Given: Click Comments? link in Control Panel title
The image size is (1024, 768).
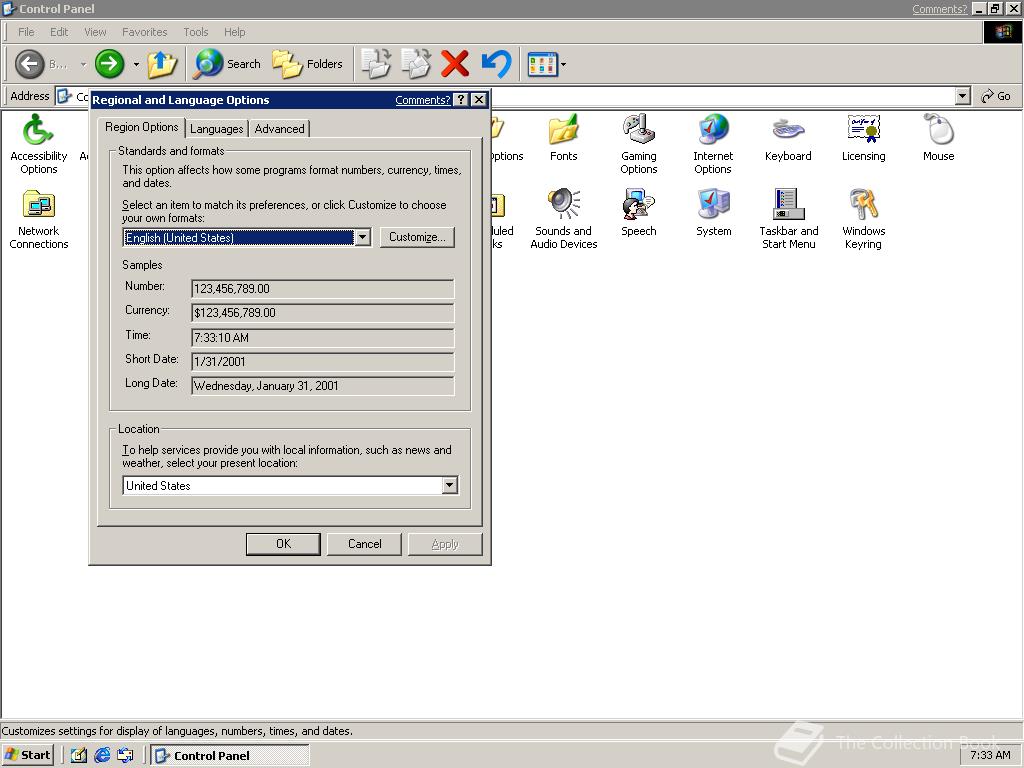Looking at the screenshot, I should (x=939, y=9).
